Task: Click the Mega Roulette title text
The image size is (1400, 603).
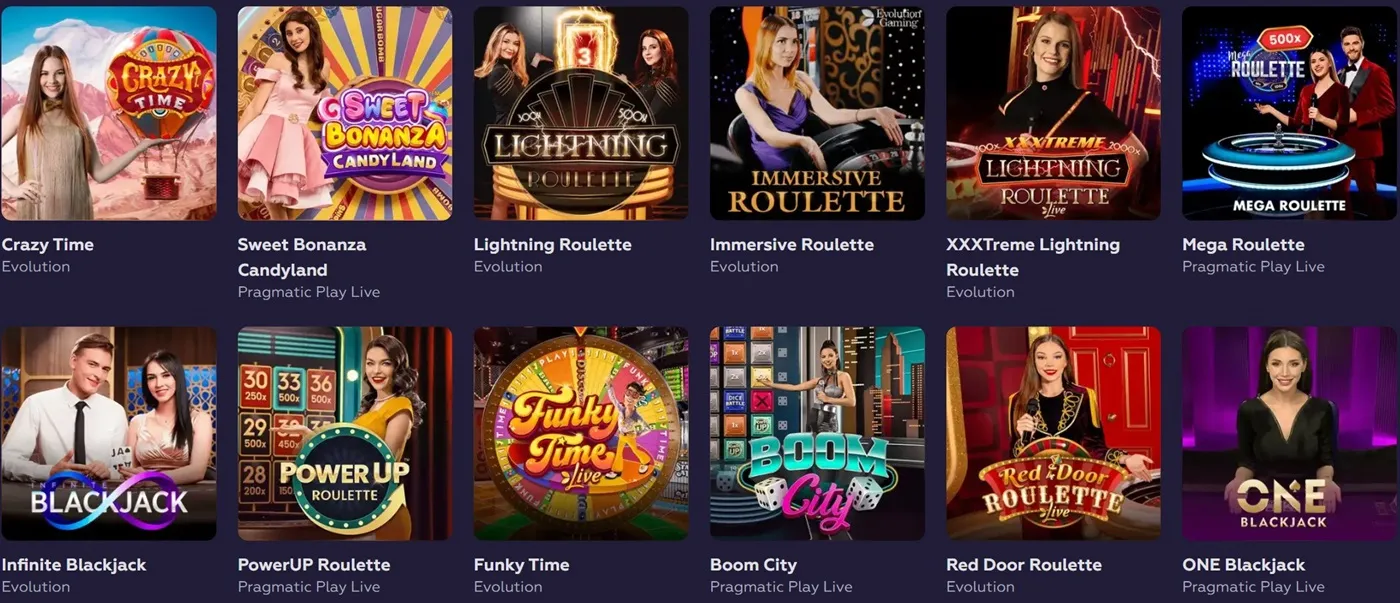Action: (1243, 245)
